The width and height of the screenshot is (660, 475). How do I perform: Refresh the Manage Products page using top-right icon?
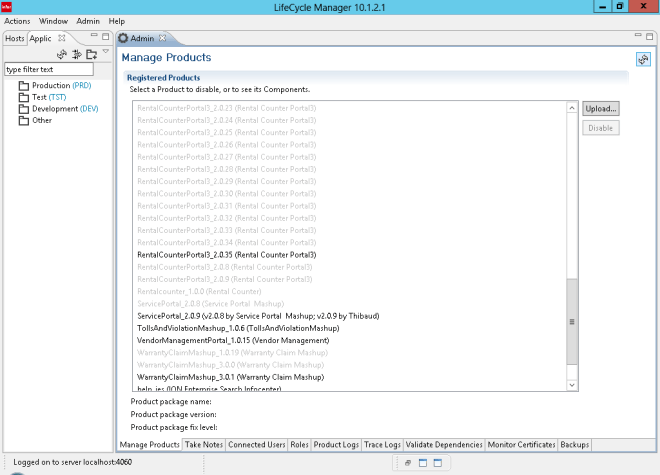[x=643, y=59]
